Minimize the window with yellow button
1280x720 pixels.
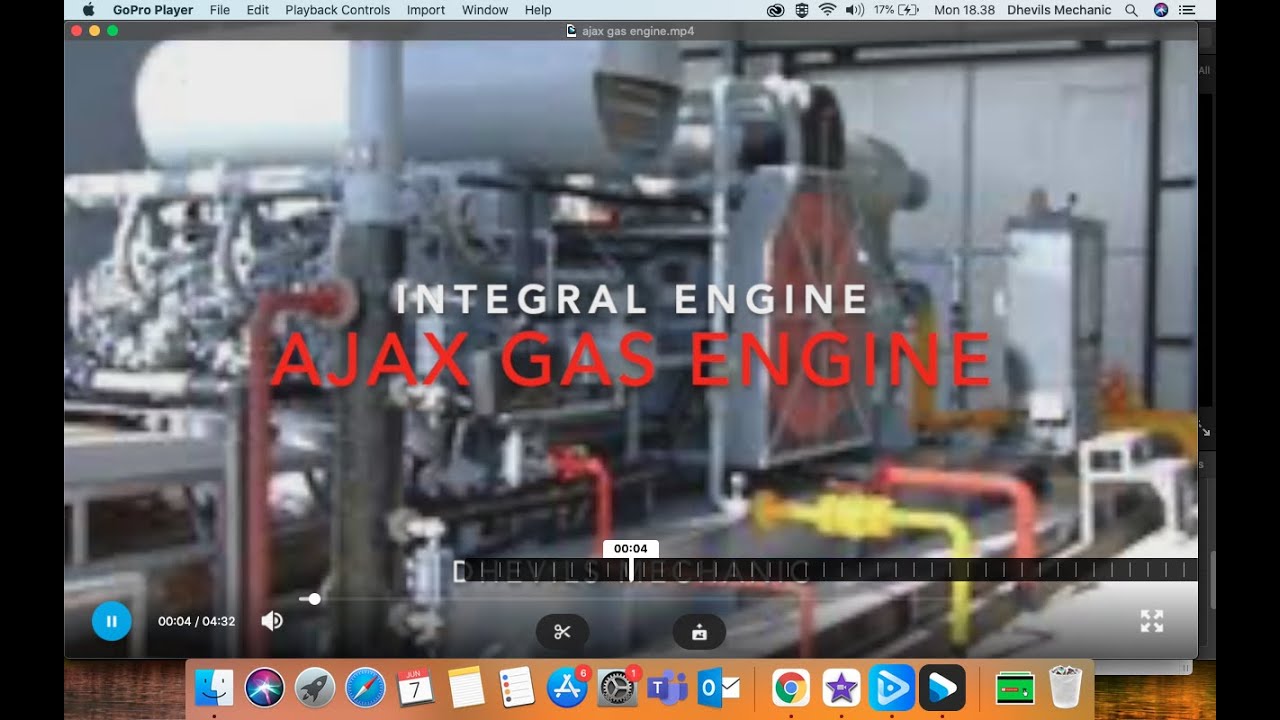point(95,31)
